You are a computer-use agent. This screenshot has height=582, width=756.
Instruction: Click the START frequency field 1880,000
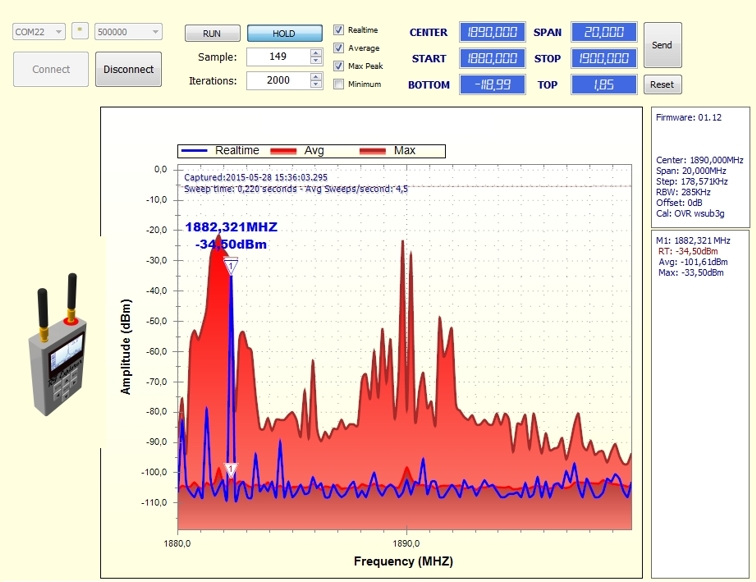(492, 58)
